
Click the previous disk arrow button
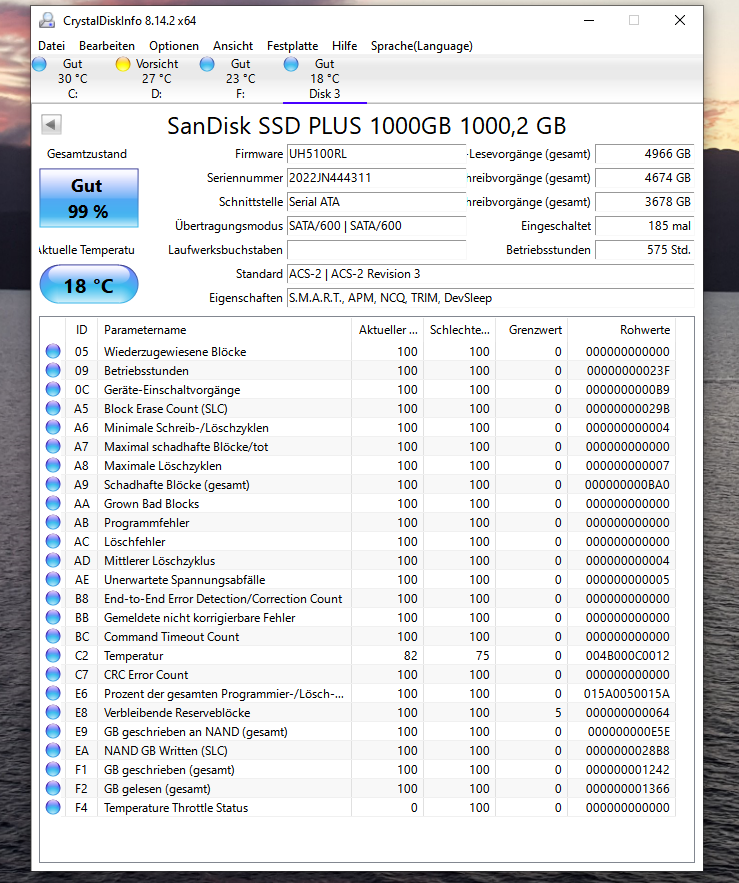pyautogui.click(x=51, y=124)
